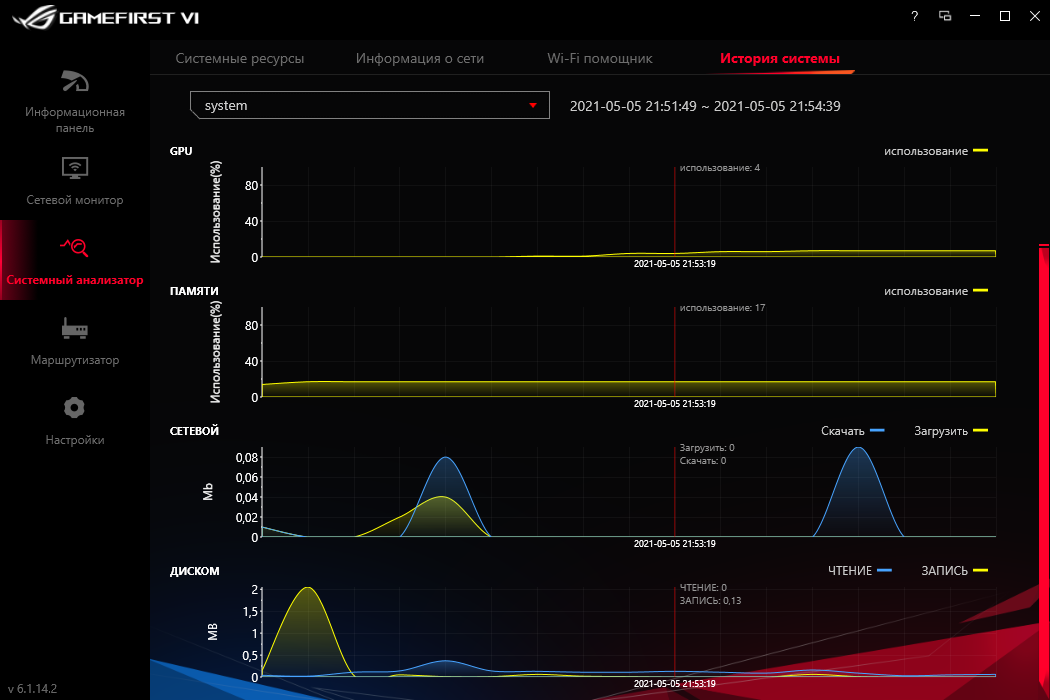This screenshot has width=1050, height=700.
Task: Click the 'Скачать: 0' tooltip value
Action: point(702,460)
